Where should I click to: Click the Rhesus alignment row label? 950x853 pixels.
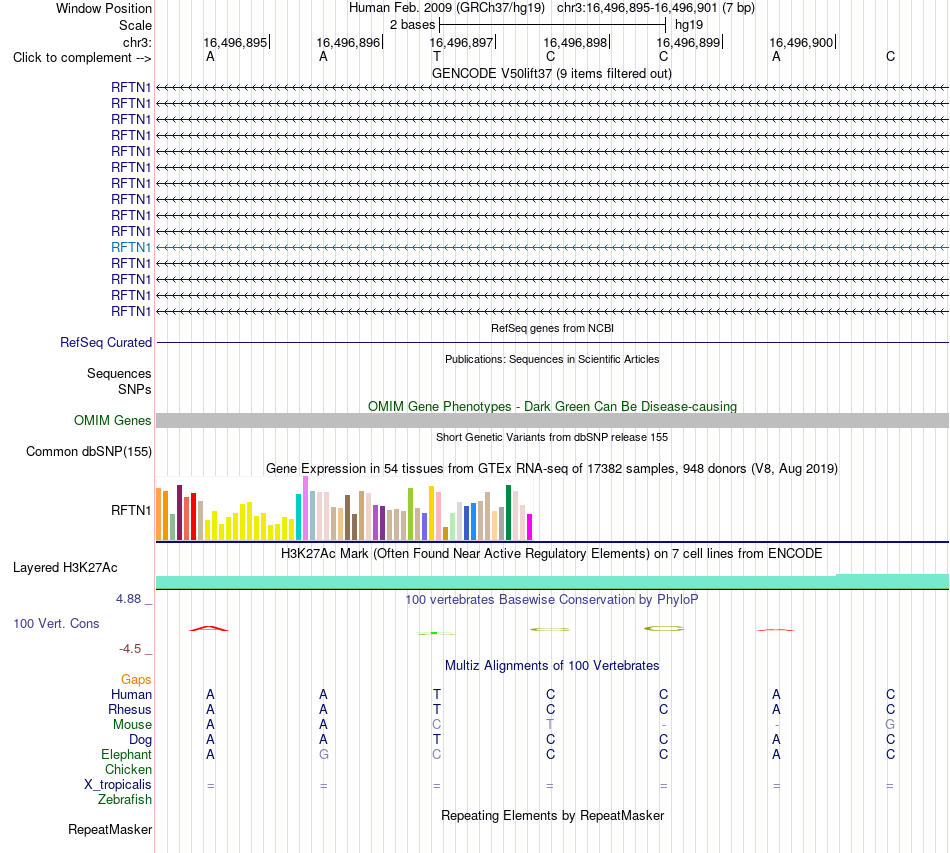pyautogui.click(x=130, y=709)
